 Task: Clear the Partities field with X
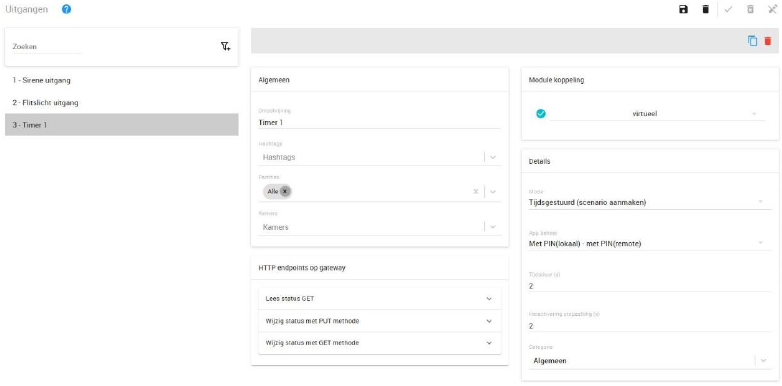(x=476, y=192)
